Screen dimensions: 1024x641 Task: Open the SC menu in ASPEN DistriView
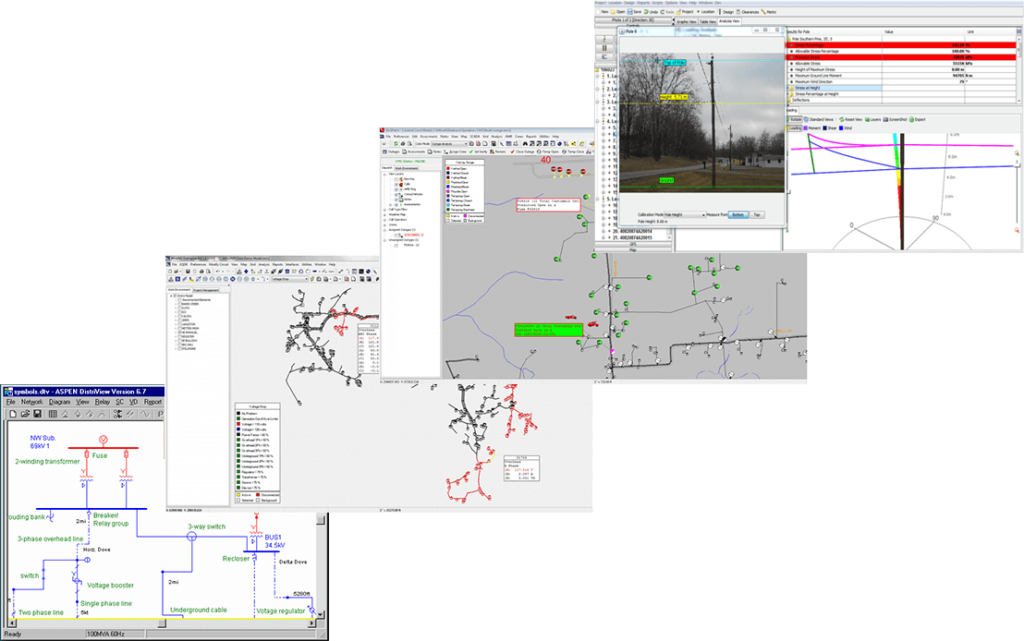[120, 402]
